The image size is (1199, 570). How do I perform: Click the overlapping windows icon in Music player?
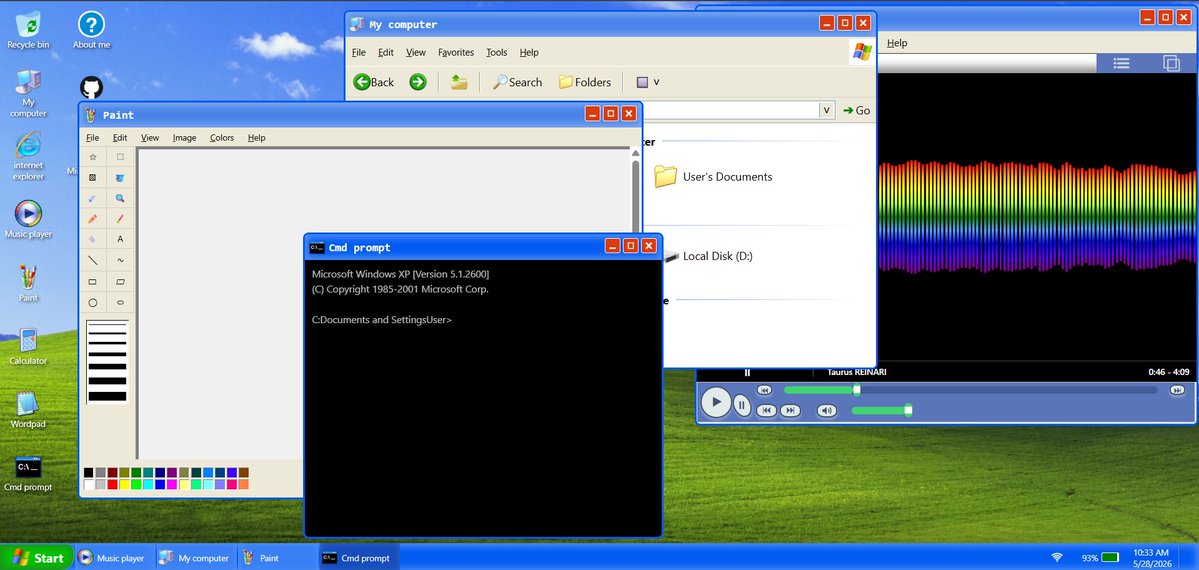(x=1171, y=64)
